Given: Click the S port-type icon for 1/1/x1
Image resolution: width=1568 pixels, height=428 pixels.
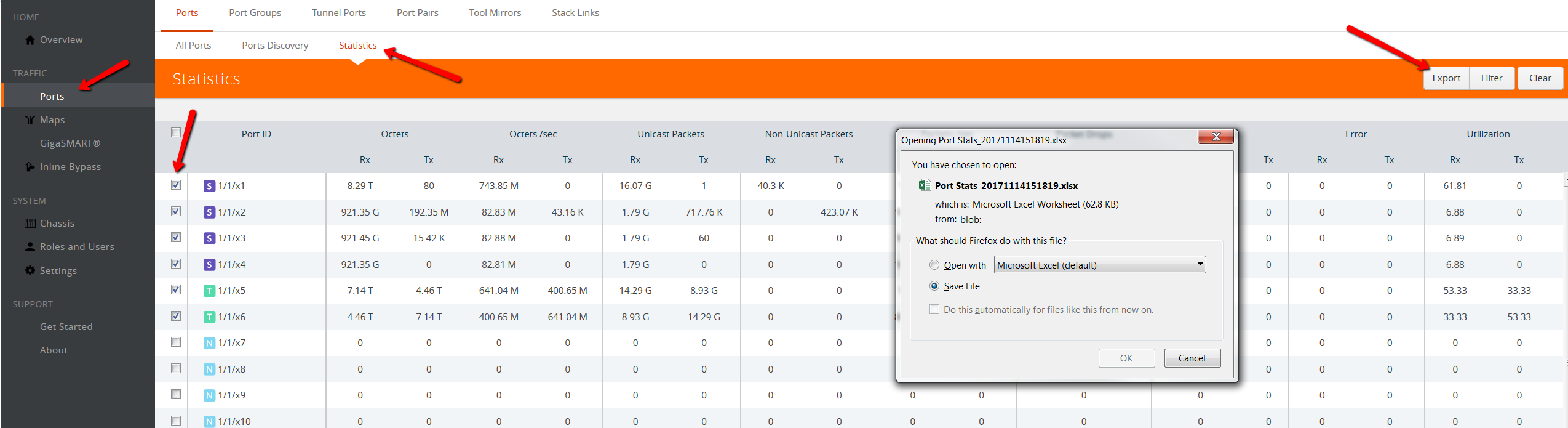Looking at the screenshot, I should [x=209, y=186].
